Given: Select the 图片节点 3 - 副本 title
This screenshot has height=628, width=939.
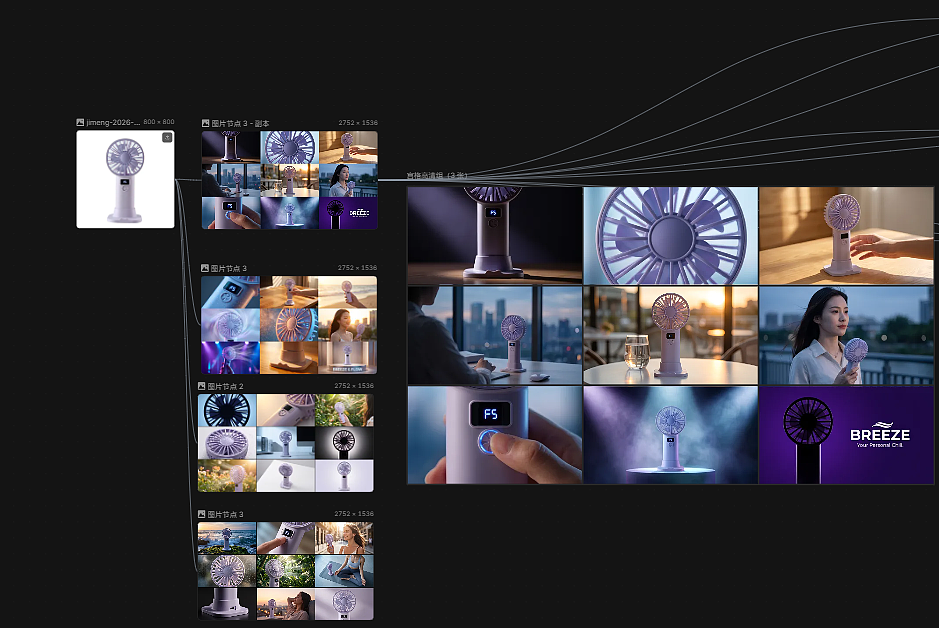Looking at the screenshot, I should 240,123.
